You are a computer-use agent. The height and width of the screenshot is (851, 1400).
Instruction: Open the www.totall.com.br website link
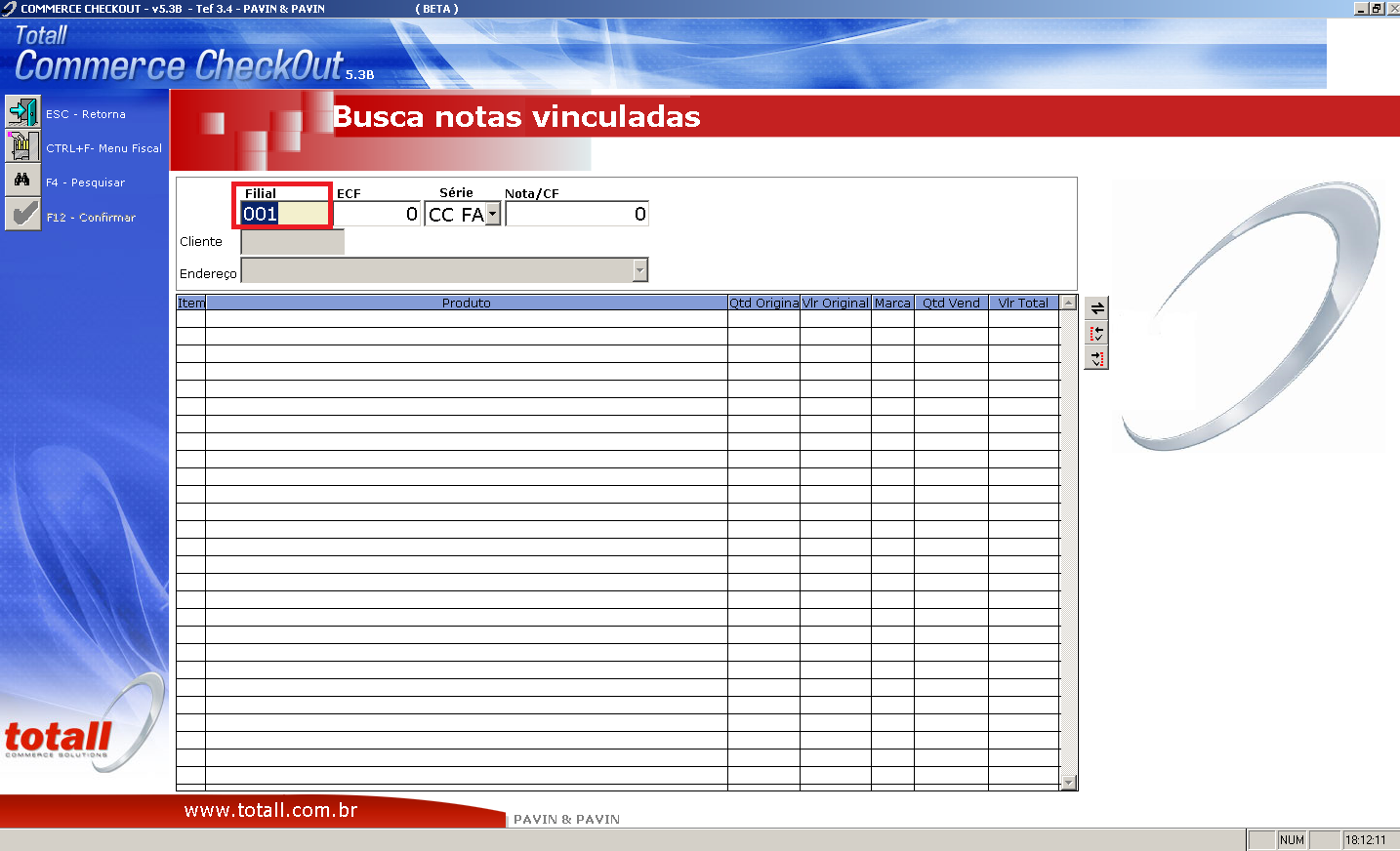coord(270,810)
